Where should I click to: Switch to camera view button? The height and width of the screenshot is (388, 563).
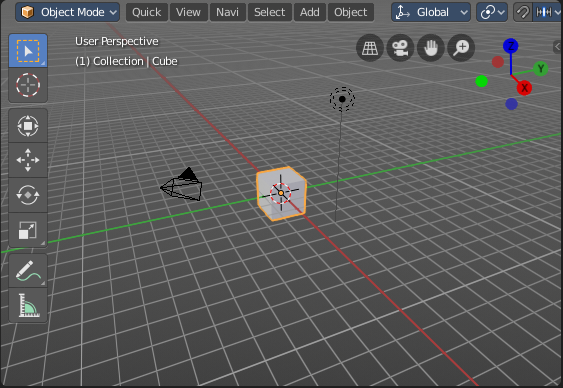pyautogui.click(x=400, y=48)
